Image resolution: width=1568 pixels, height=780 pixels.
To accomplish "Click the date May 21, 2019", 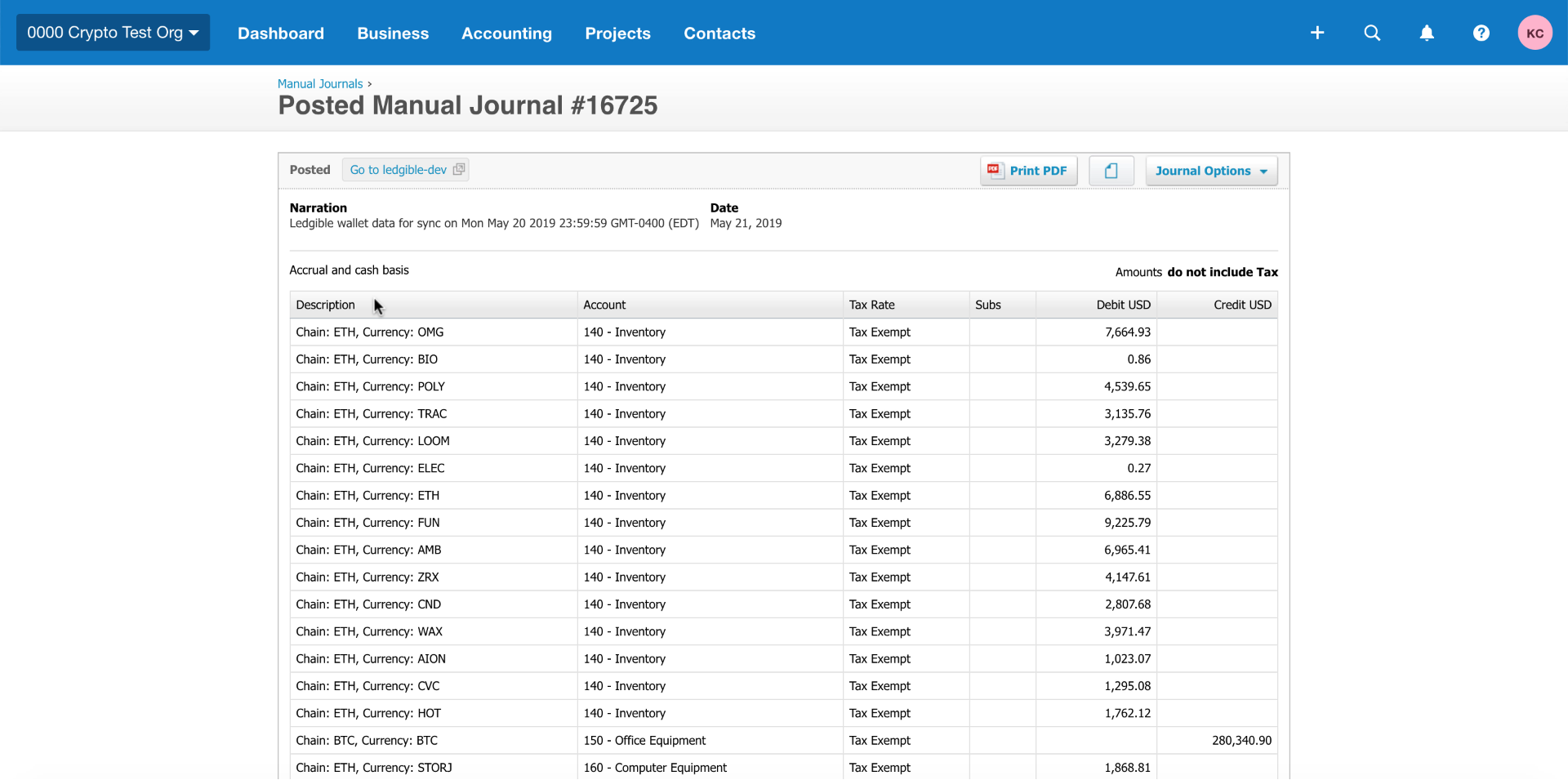I will [746, 223].
